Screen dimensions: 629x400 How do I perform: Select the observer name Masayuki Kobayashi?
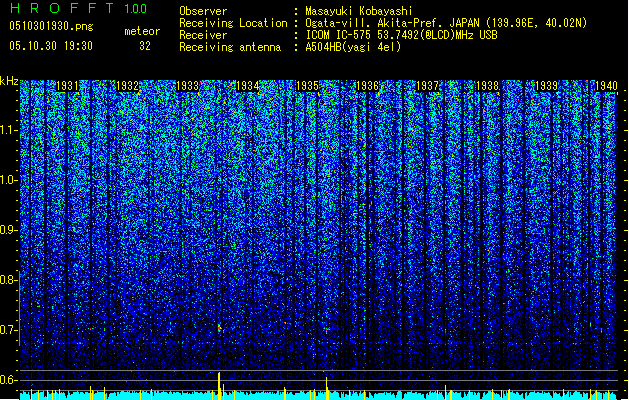pos(359,11)
